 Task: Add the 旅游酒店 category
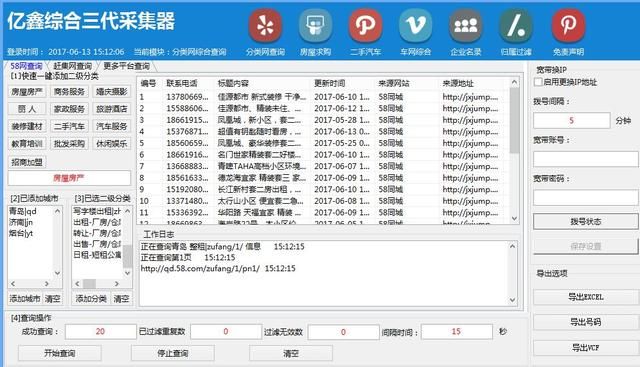111,109
